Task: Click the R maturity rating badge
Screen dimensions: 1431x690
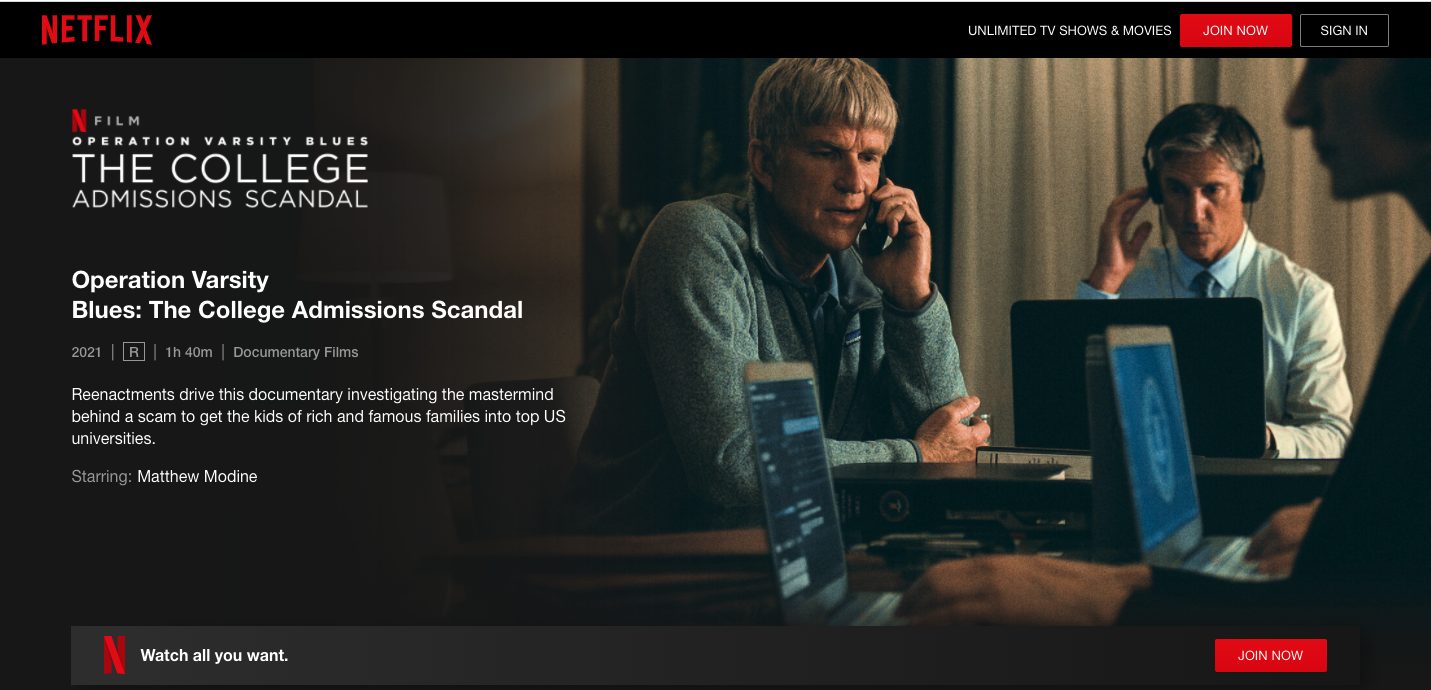Action: [134, 352]
